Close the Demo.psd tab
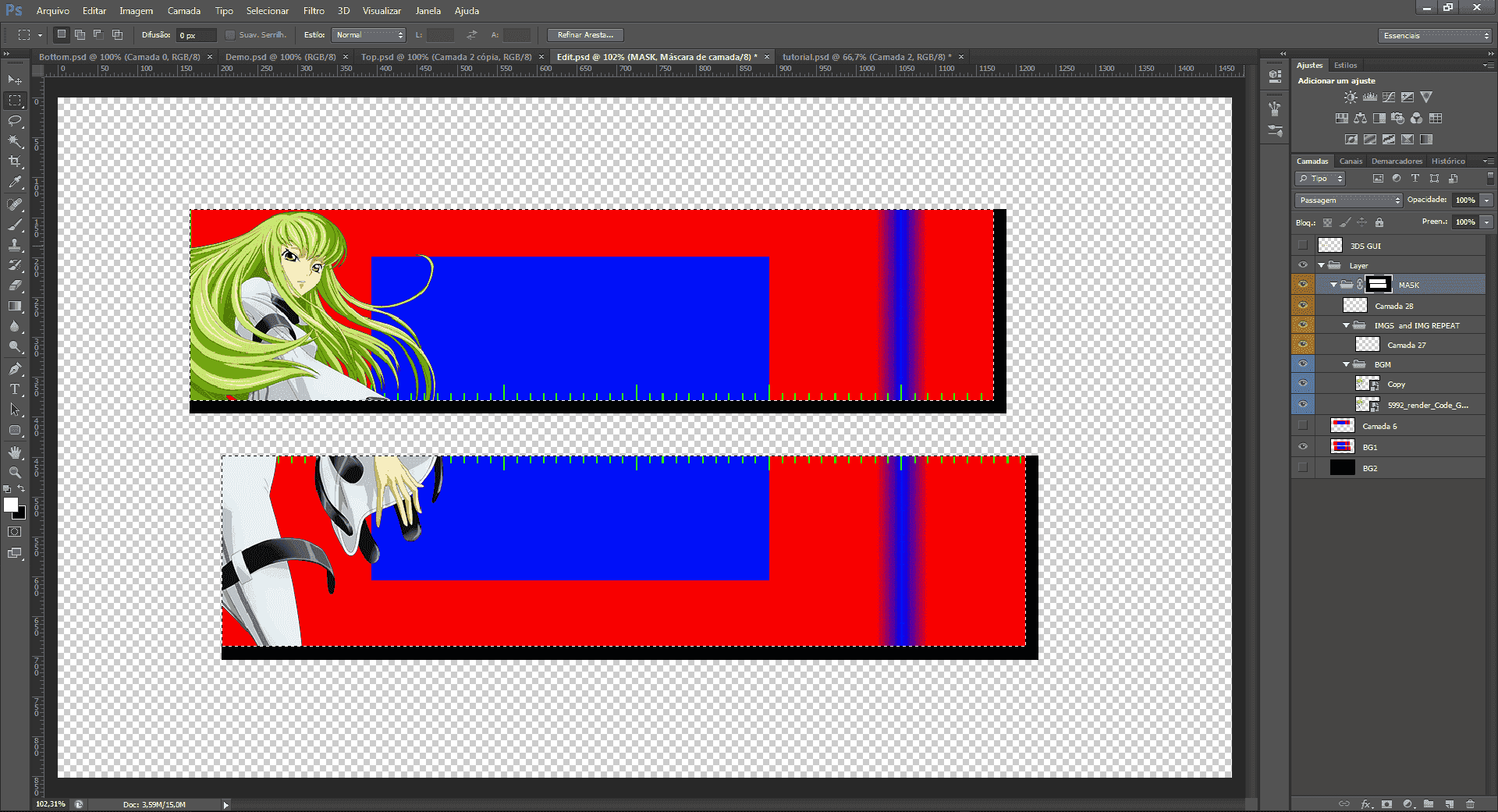This screenshot has width=1498, height=812. pos(346,57)
